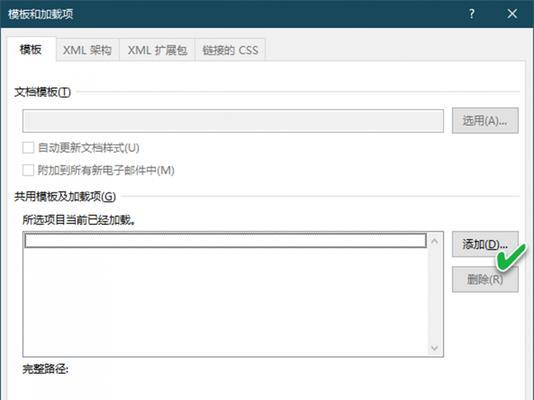Select the highlighted first row in add-ins list
Image resolution: width=534 pixels, height=400 pixels.
click(x=225, y=241)
